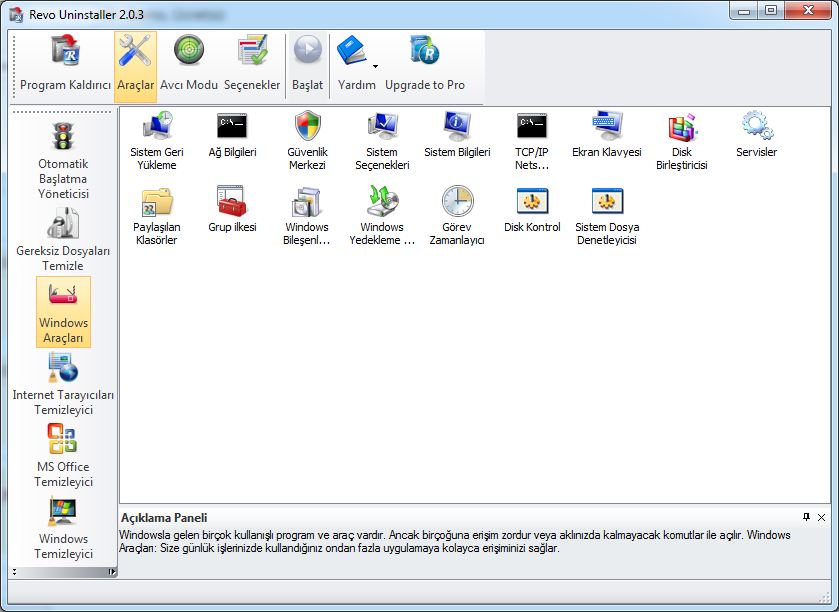Open Otomatik Başlatma Yöneticisi
Screen dimensions: 839x612
pyautogui.click(x=63, y=160)
